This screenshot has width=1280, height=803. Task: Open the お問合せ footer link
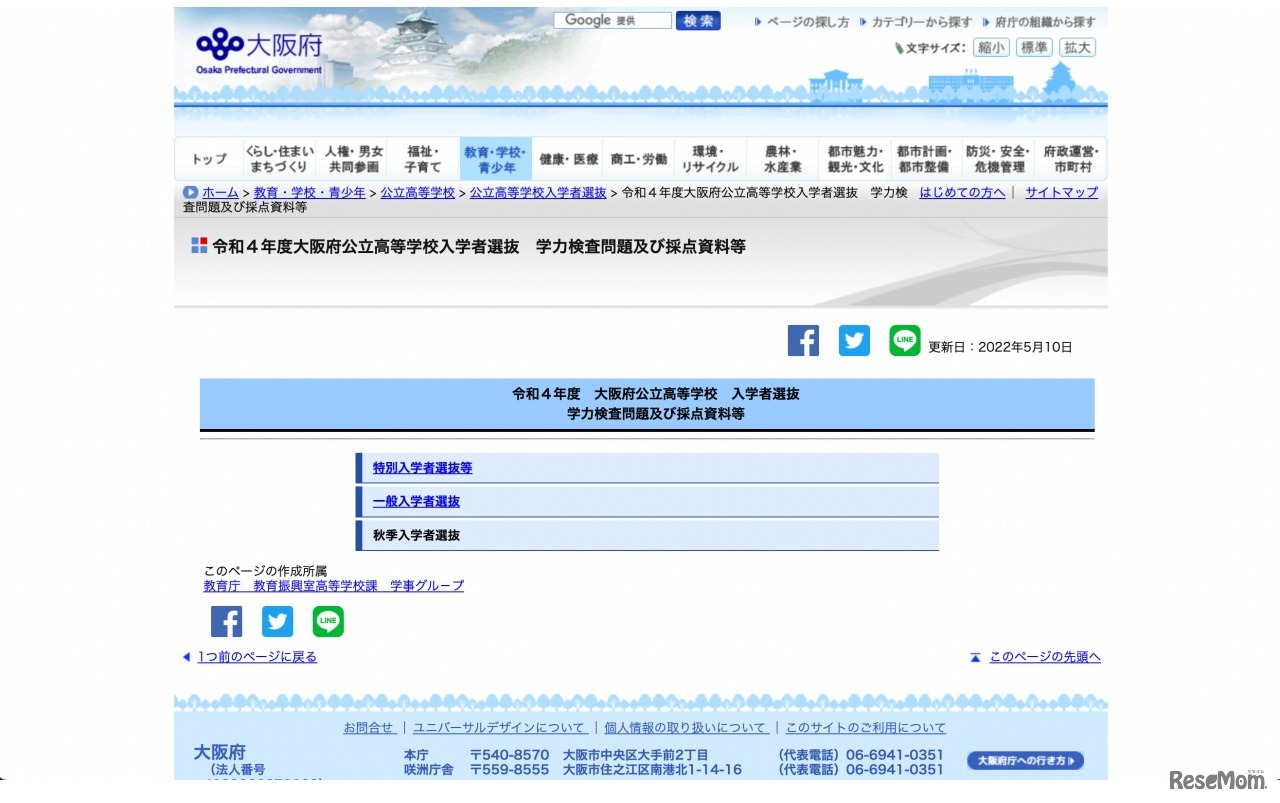(x=369, y=727)
